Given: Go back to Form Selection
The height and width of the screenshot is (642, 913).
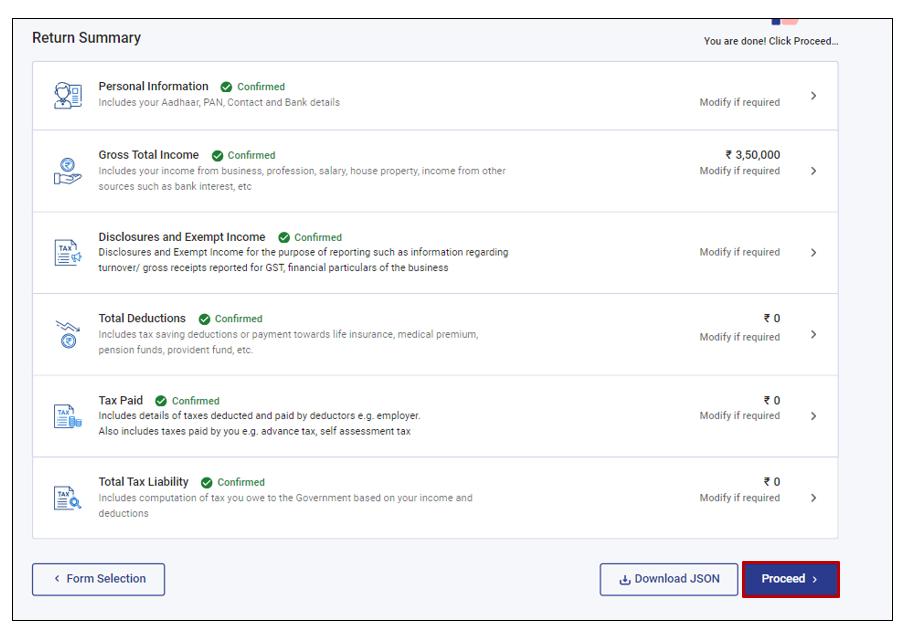Looking at the screenshot, I should [x=98, y=579].
